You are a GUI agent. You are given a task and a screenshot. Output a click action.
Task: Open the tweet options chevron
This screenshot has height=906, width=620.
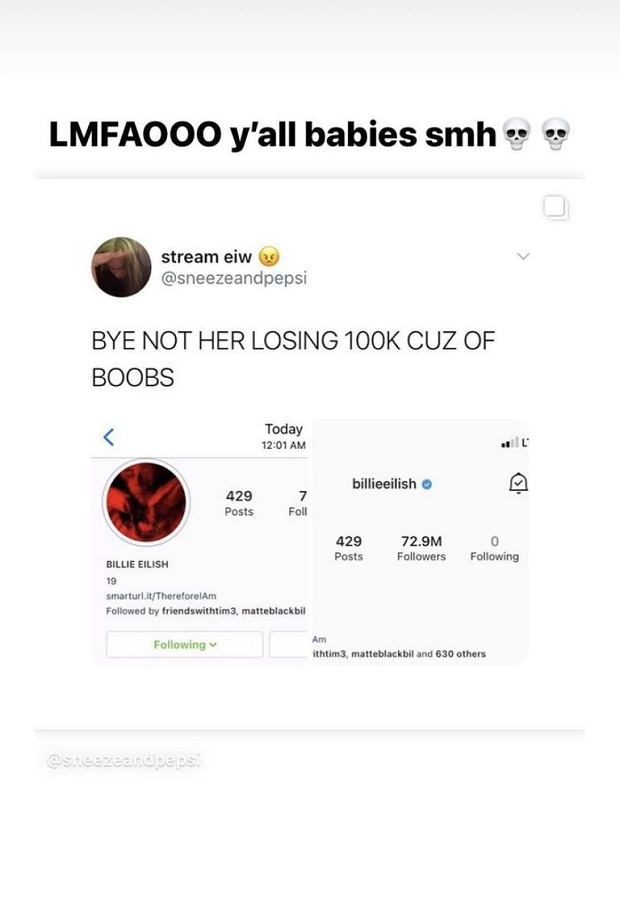(523, 255)
